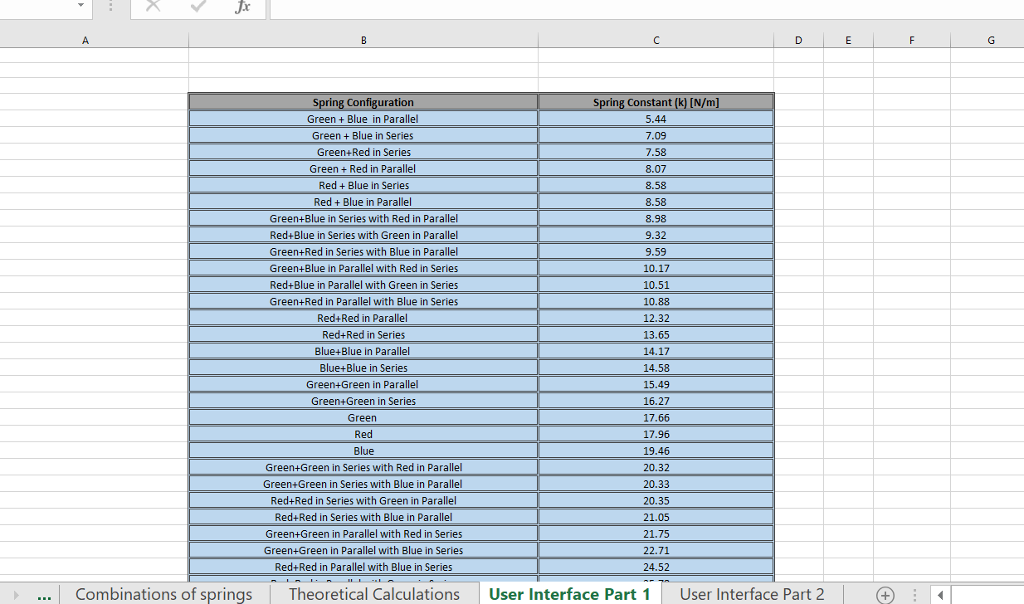Select cell Red+Red in Series
Screen dimensions: 1024x604
[363, 334]
